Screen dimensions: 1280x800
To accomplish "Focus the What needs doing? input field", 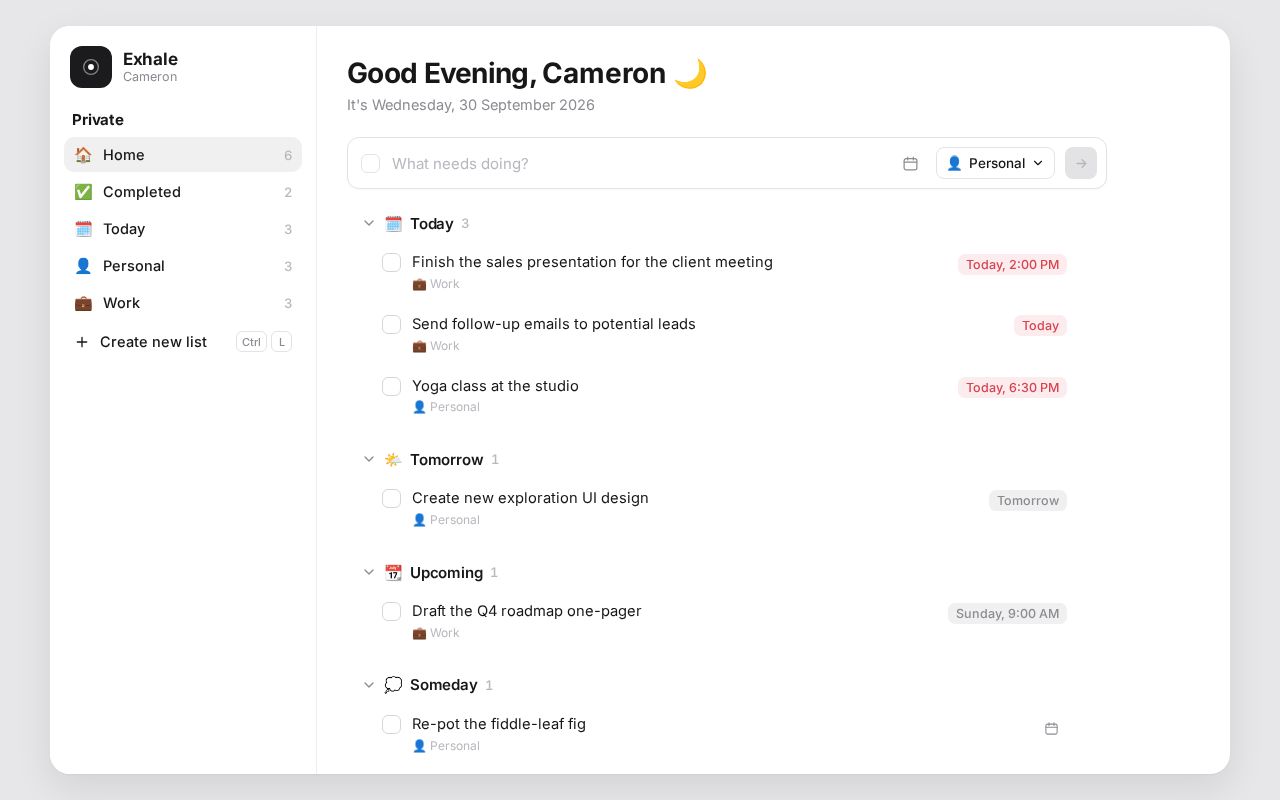I will click(640, 163).
